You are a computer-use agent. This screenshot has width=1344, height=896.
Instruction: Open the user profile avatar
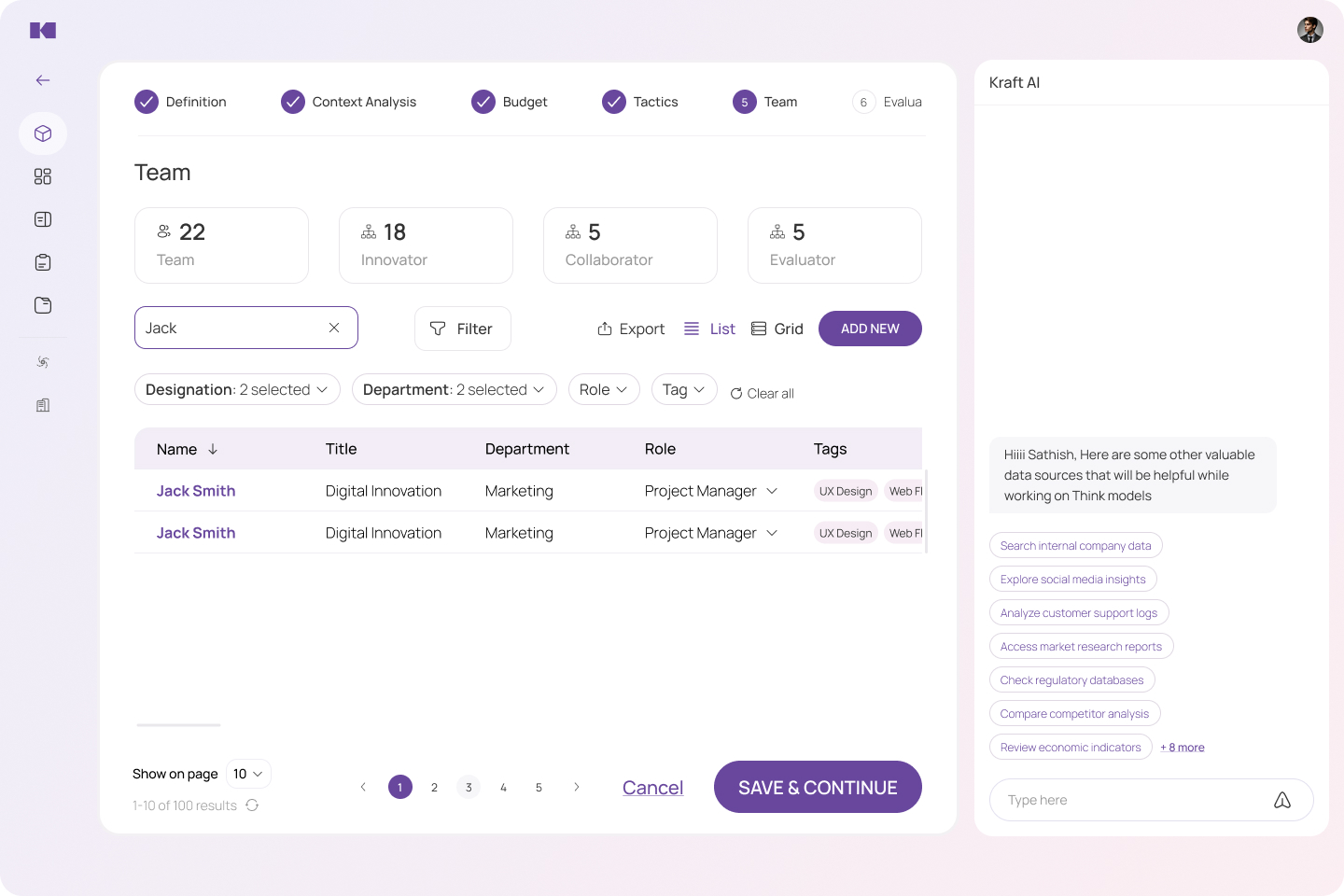tap(1309, 30)
